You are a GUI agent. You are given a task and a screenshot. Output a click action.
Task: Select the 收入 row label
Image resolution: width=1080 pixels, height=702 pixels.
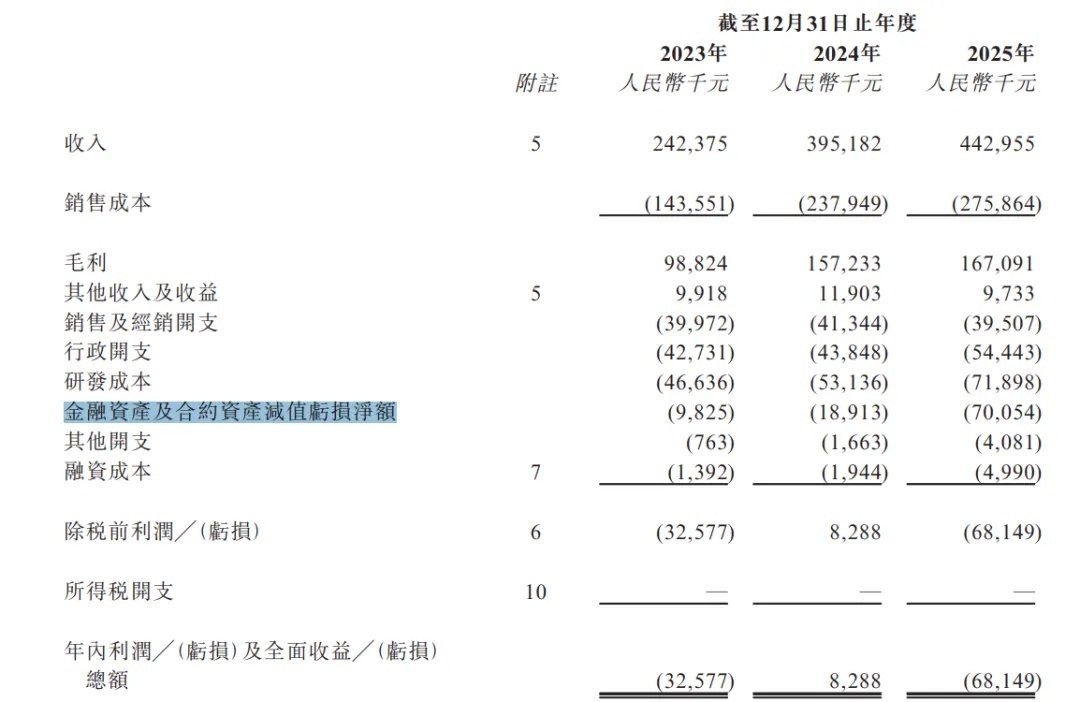(85, 143)
